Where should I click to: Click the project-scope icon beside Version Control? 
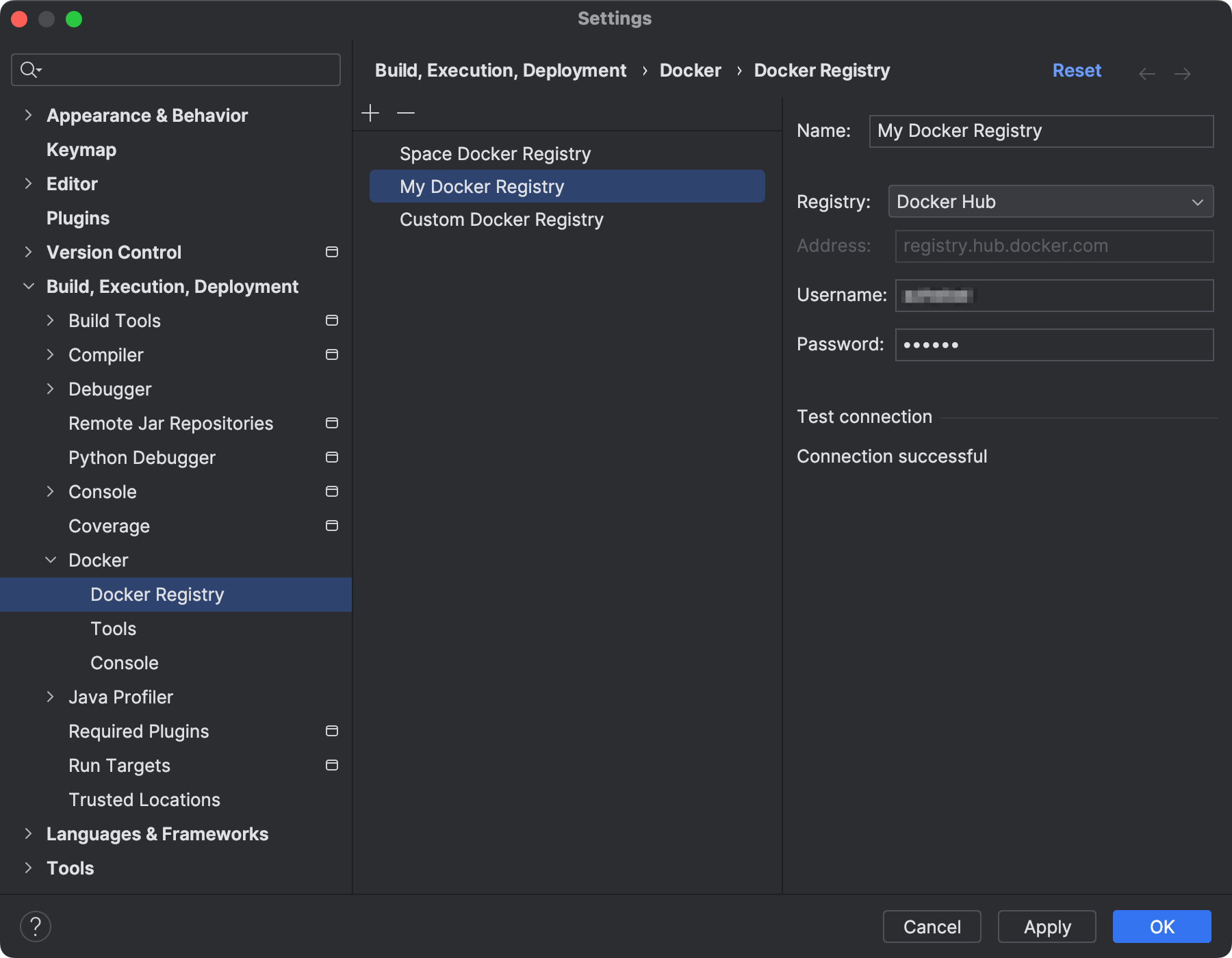pyautogui.click(x=331, y=252)
